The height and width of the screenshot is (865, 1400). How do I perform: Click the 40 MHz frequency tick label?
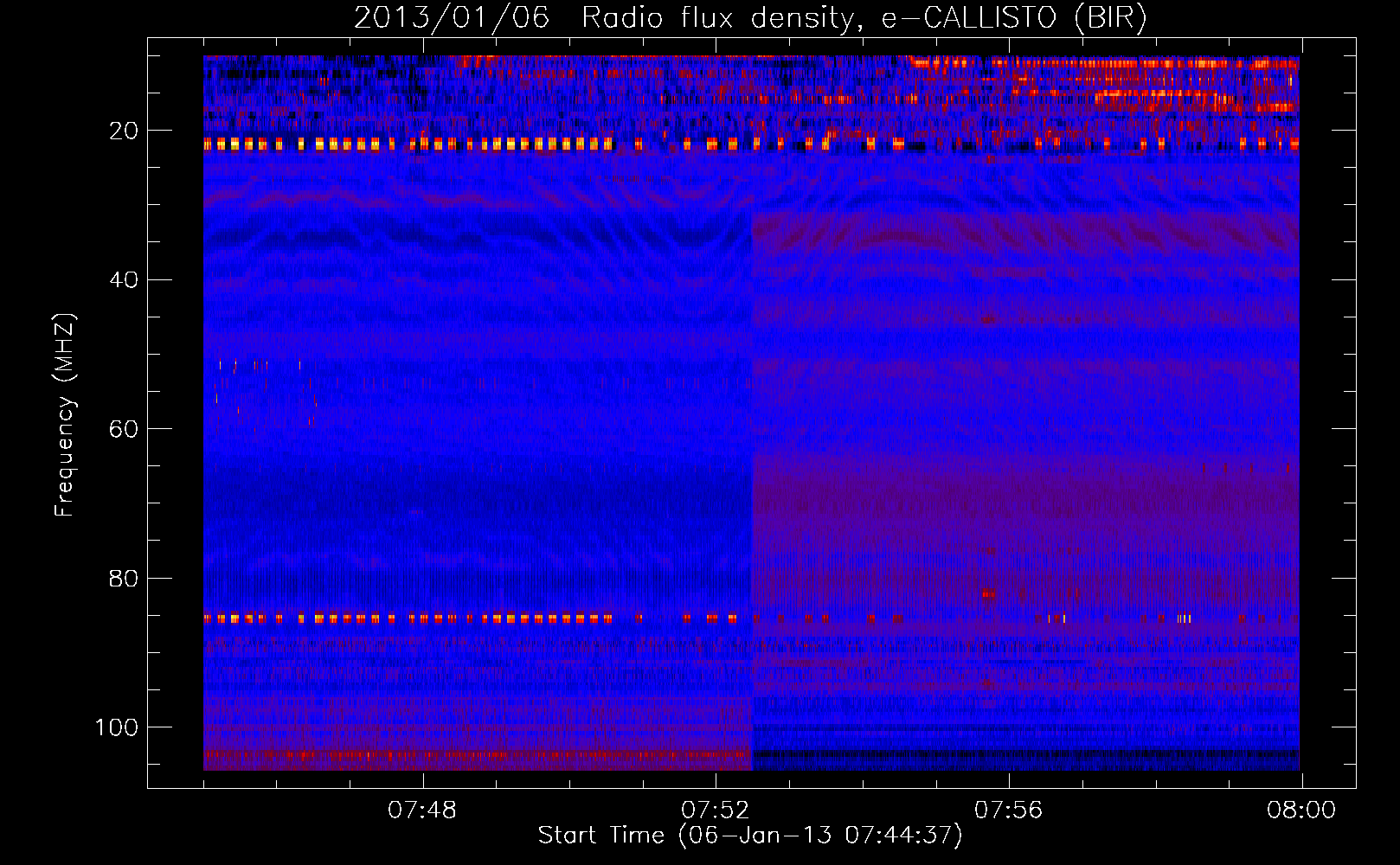click(124, 280)
